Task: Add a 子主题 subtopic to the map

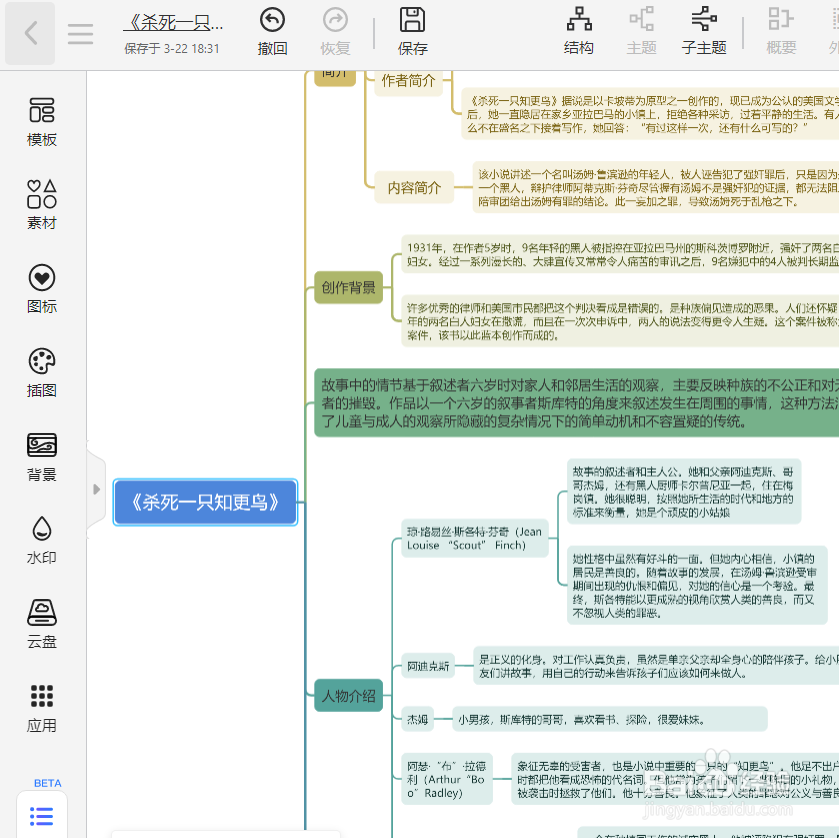Action: point(703,30)
